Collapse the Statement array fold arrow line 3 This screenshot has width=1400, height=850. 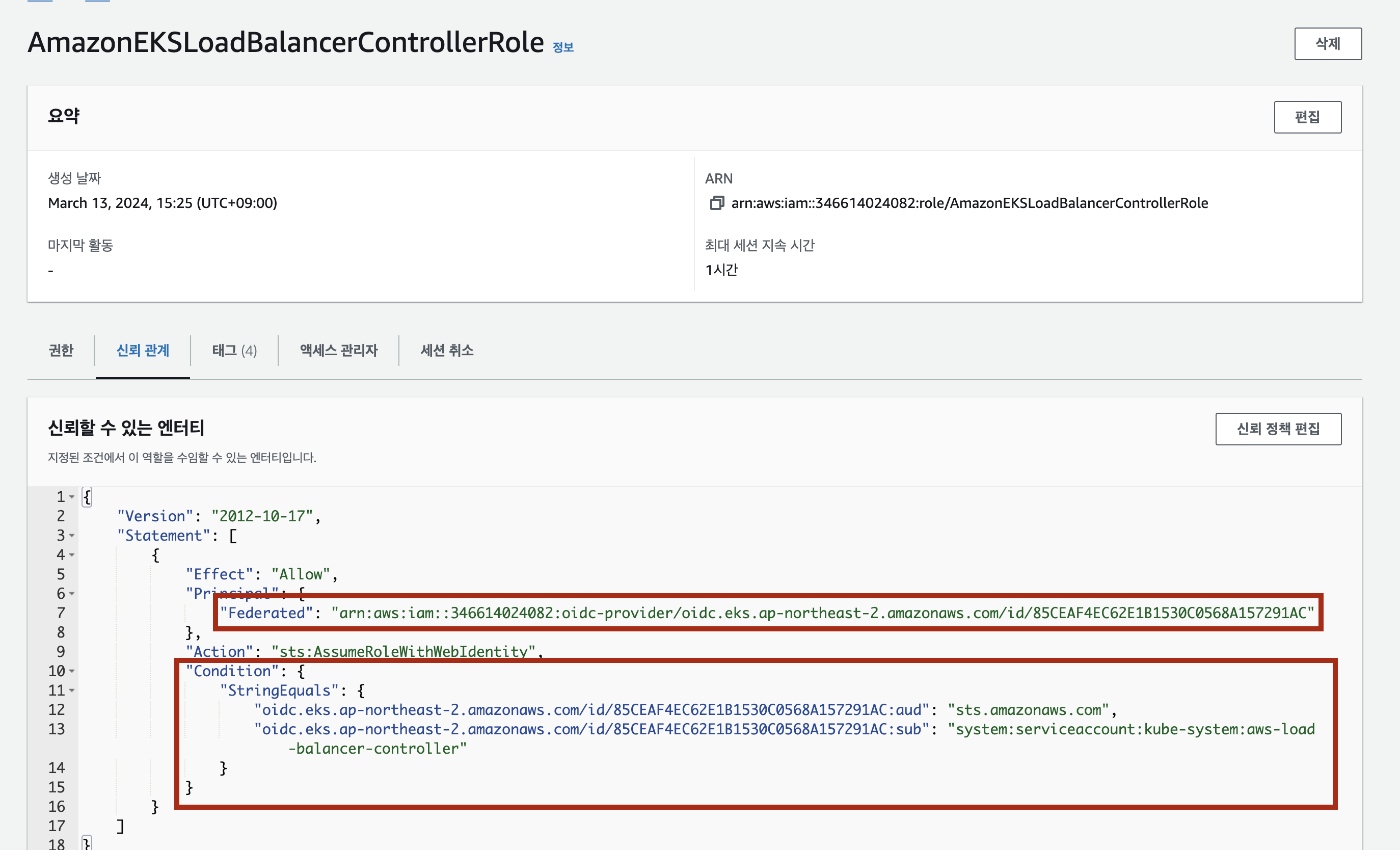pos(72,536)
